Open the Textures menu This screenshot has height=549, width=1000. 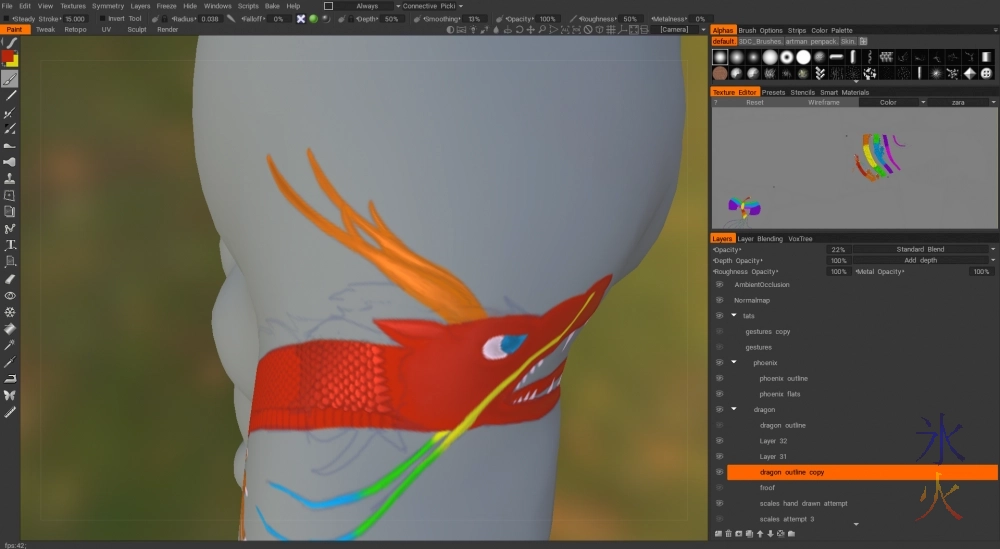click(73, 6)
